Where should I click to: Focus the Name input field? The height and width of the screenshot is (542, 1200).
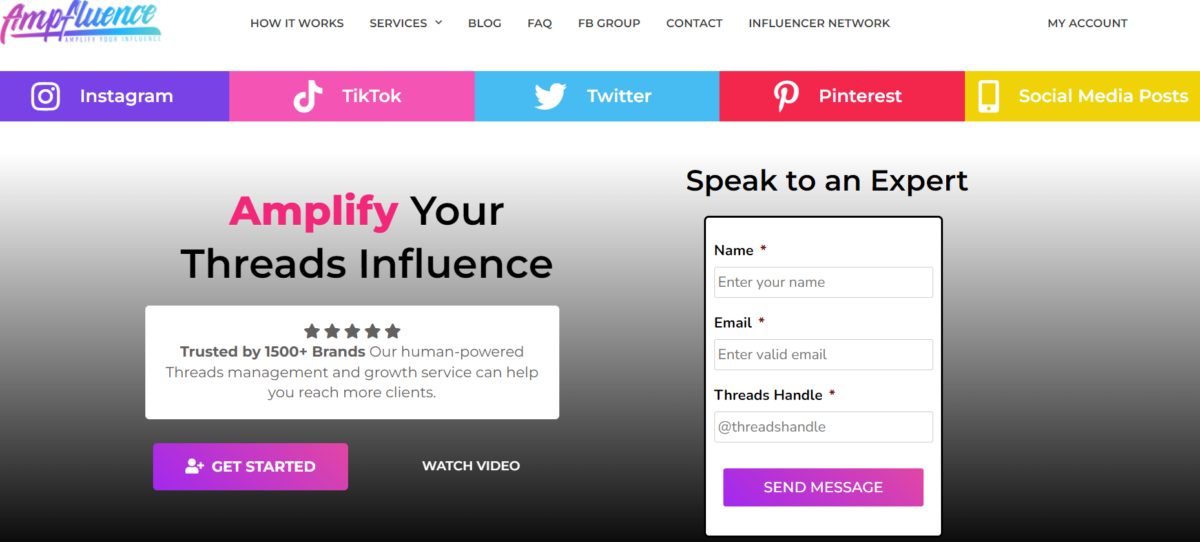[823, 282]
